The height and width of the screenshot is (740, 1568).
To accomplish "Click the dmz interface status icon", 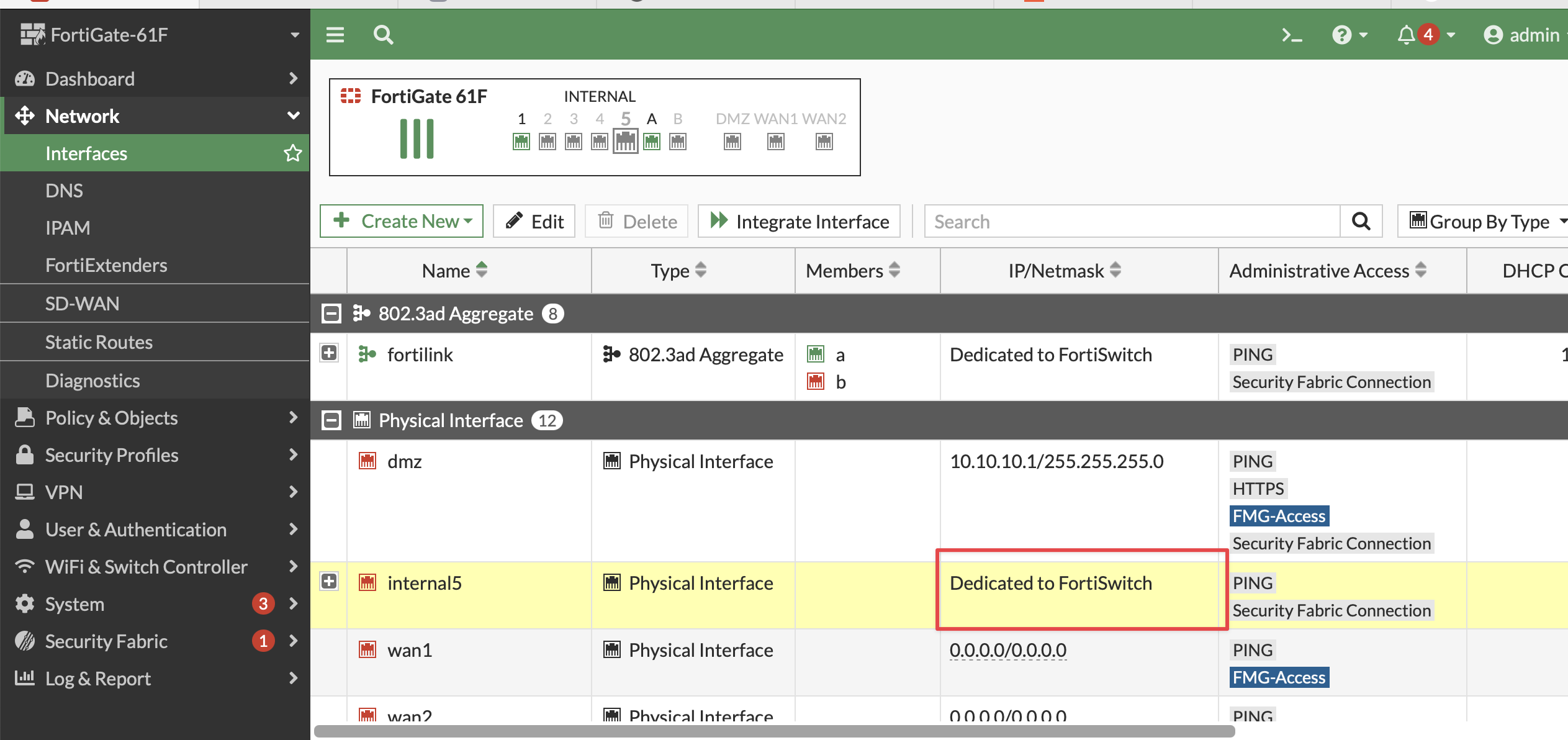I will [x=367, y=461].
